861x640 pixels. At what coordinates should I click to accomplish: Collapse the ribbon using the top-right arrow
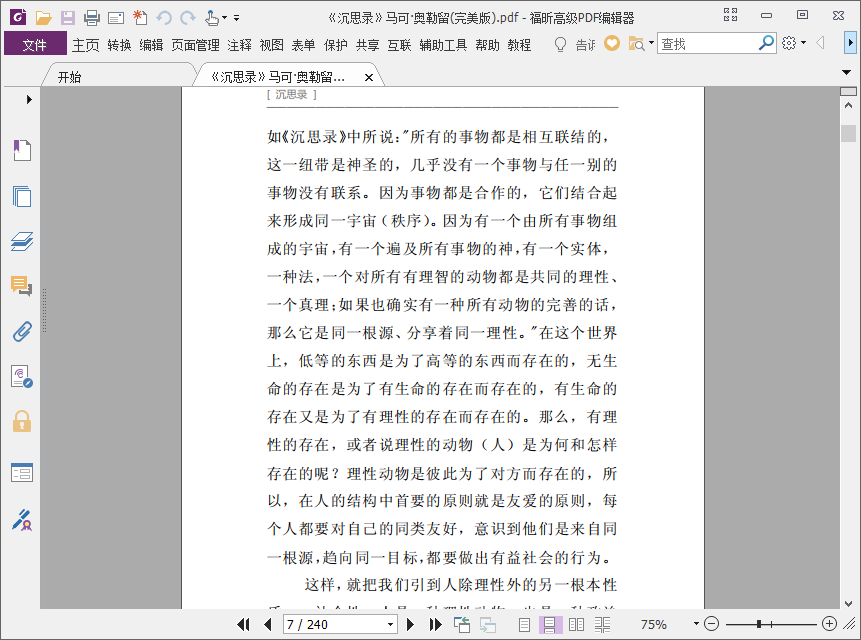click(850, 43)
